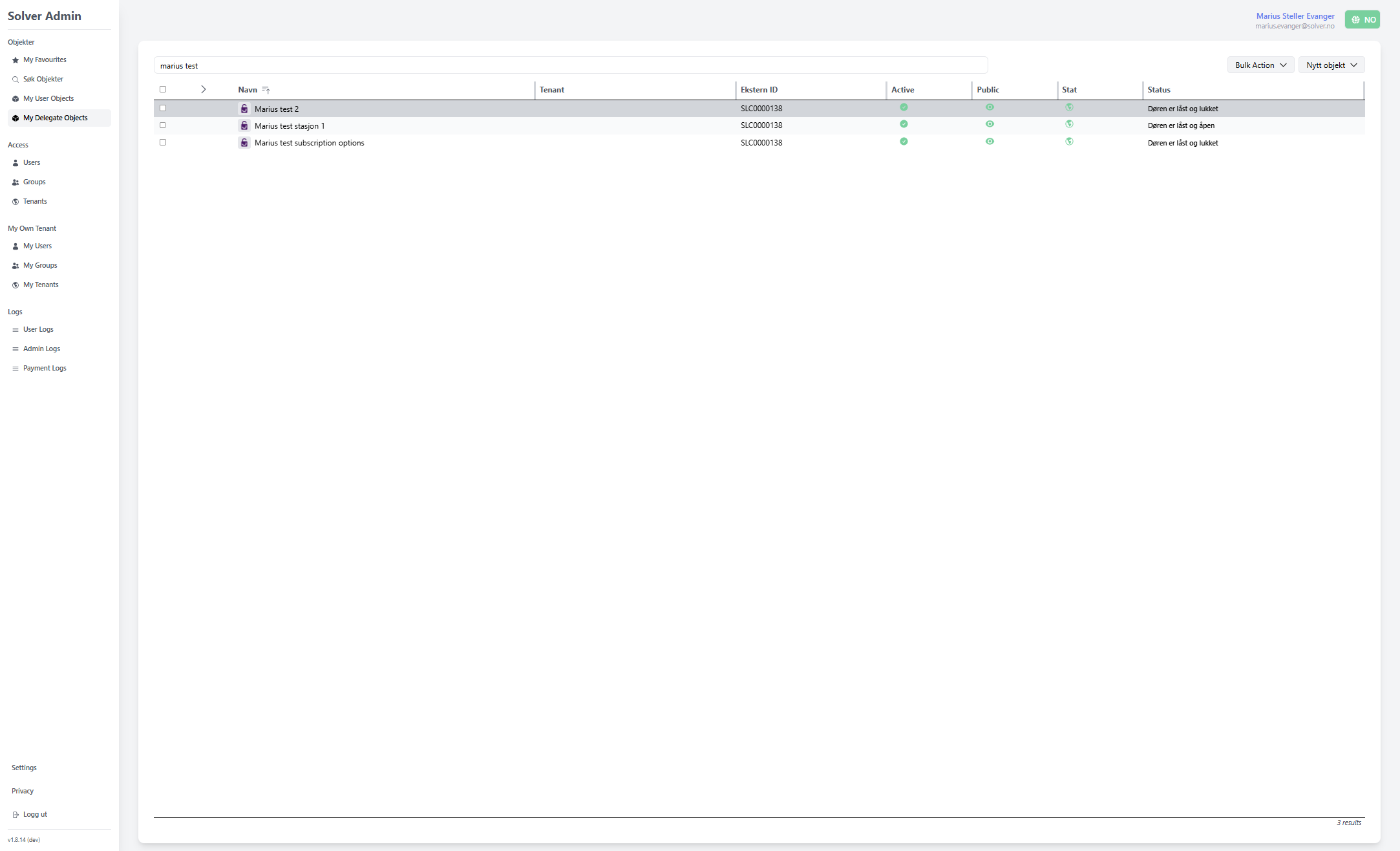
Task: Tick the checkbox for Marius test stasjon 1
Action: click(163, 125)
